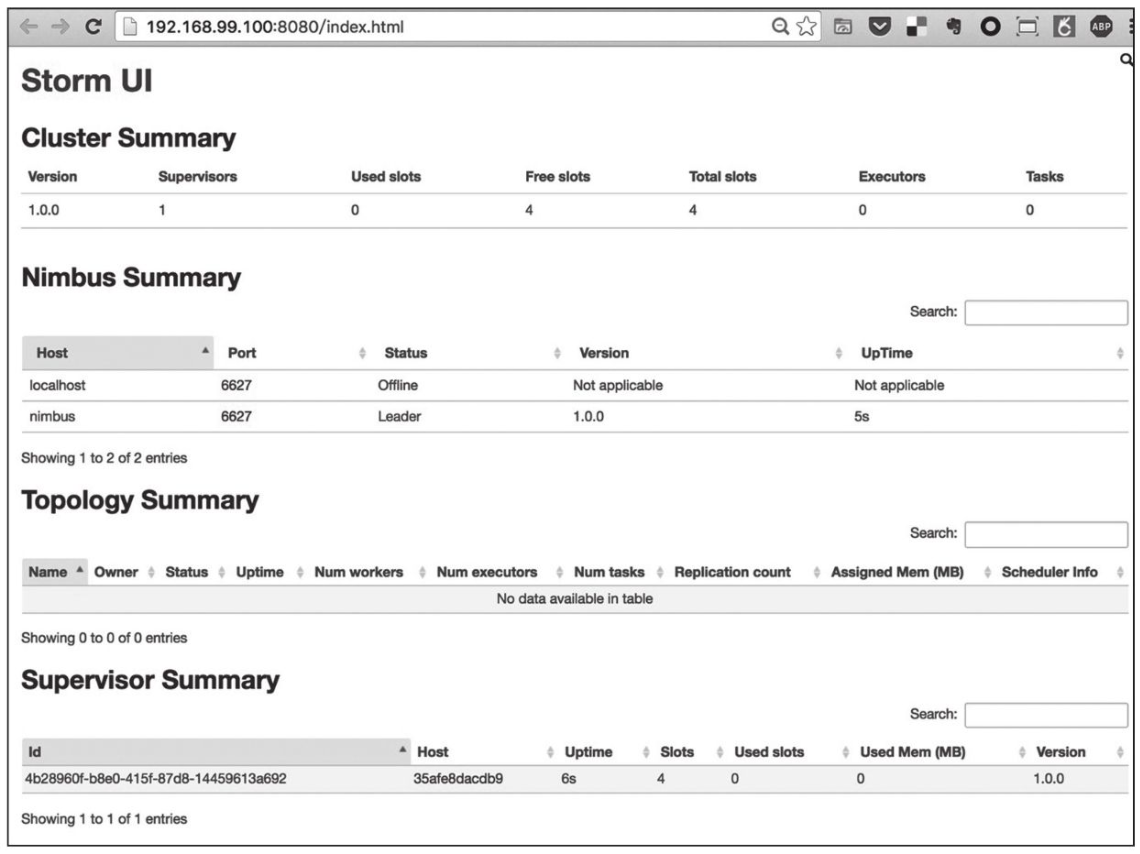Sort Supervisor table by Slots column
This screenshot has height=854, width=1140.
pos(689,752)
